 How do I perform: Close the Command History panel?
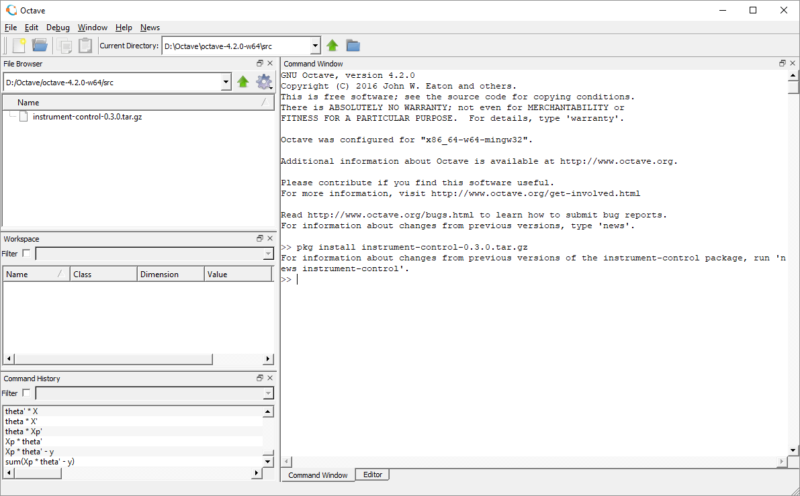click(x=270, y=378)
